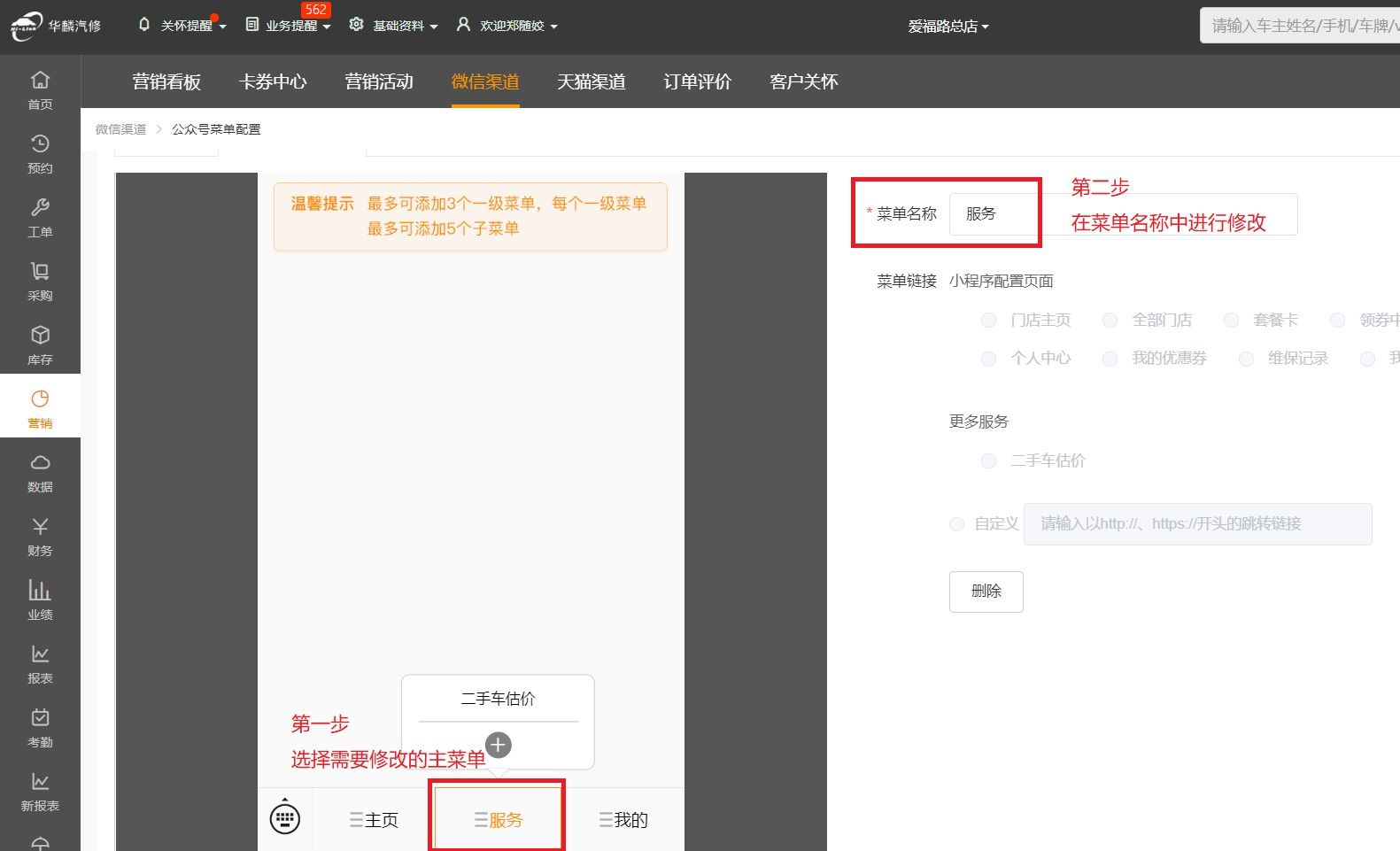Click the 微信渠道 breadcrumb link
This screenshot has height=851, width=1400.
tap(121, 129)
